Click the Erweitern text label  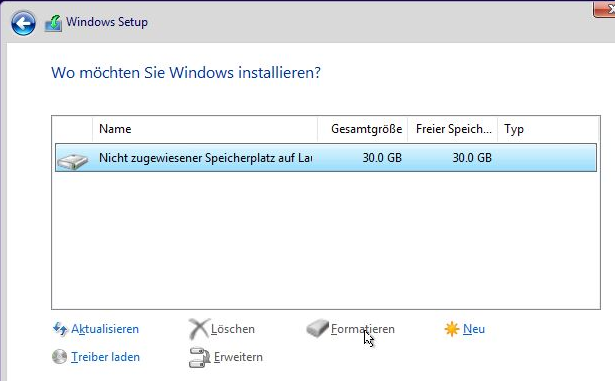tap(238, 357)
